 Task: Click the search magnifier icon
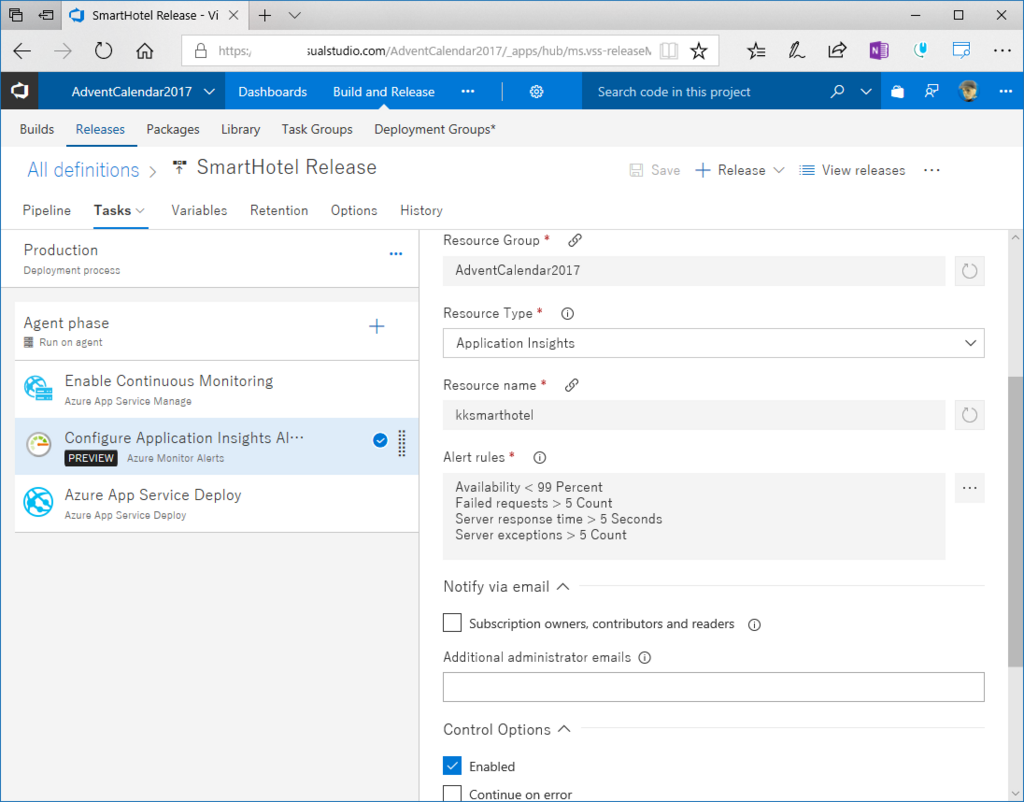pos(837,91)
